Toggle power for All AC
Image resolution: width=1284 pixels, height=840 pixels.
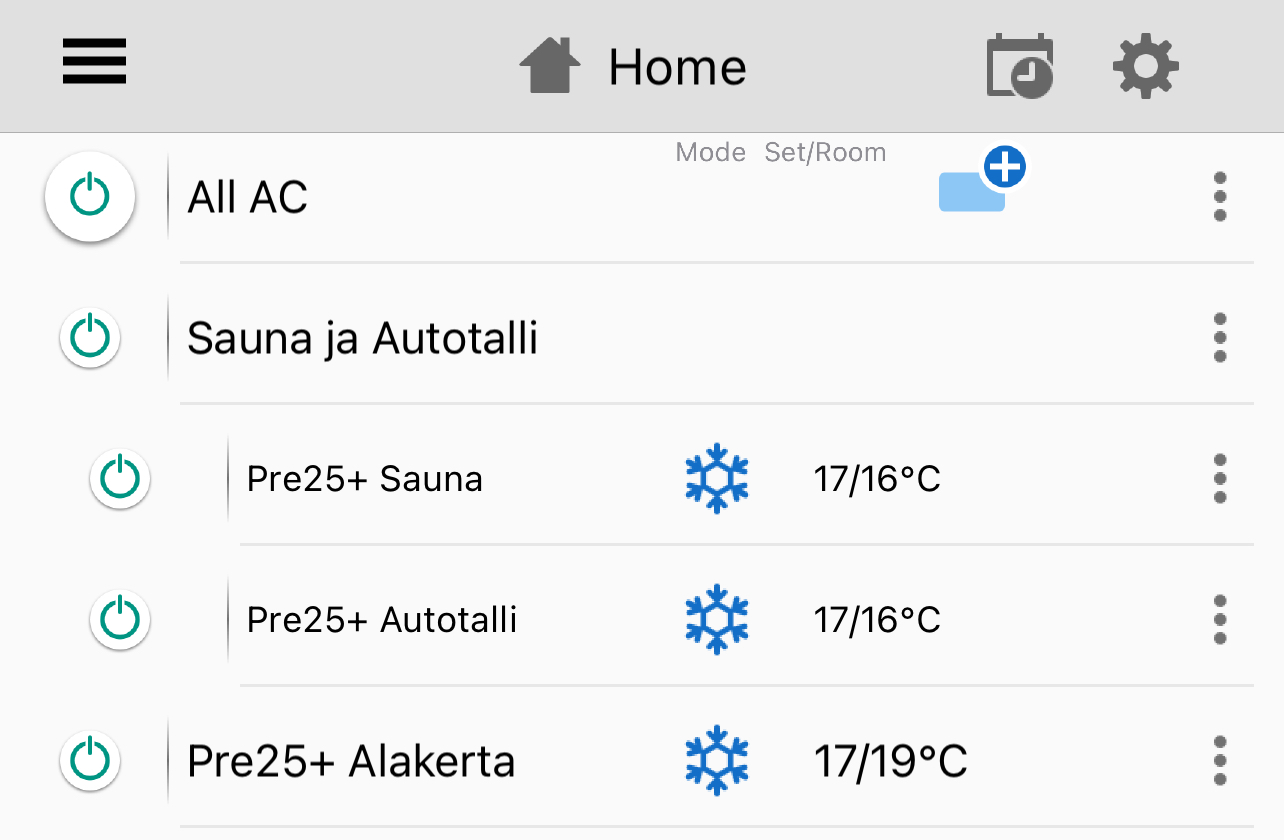point(90,197)
